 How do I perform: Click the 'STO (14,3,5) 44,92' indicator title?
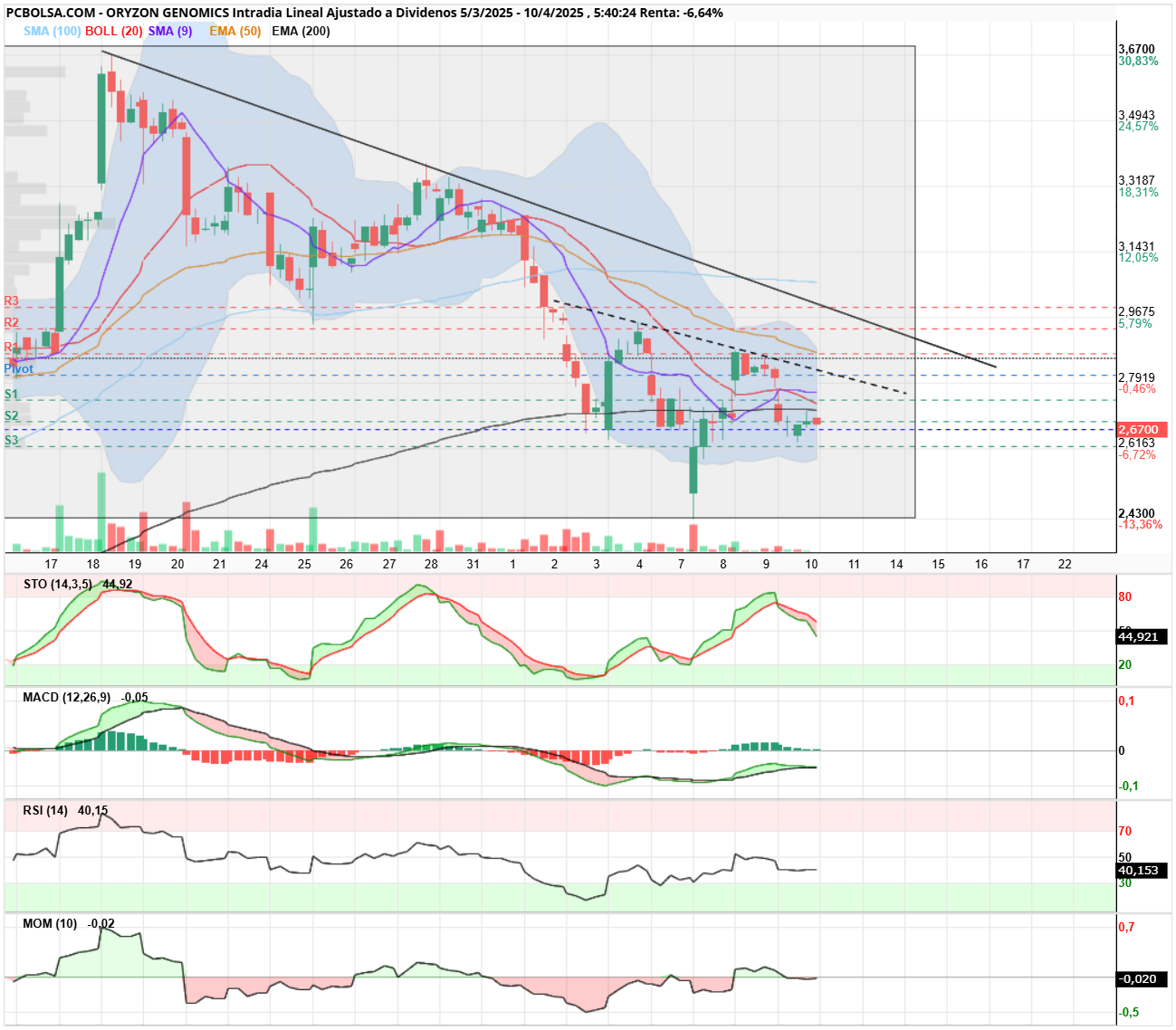[78, 584]
